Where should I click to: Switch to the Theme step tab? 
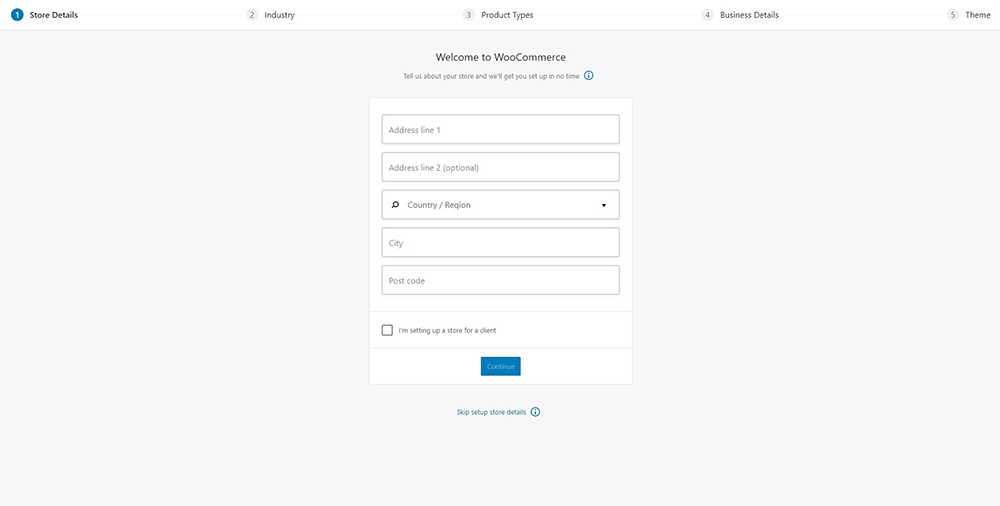977,15
